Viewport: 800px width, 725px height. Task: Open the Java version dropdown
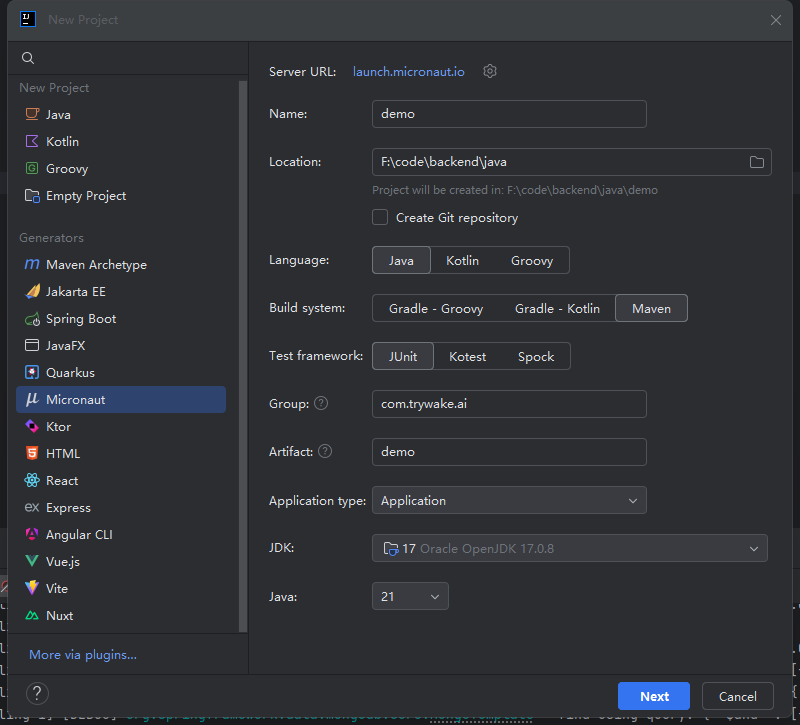[x=410, y=596]
